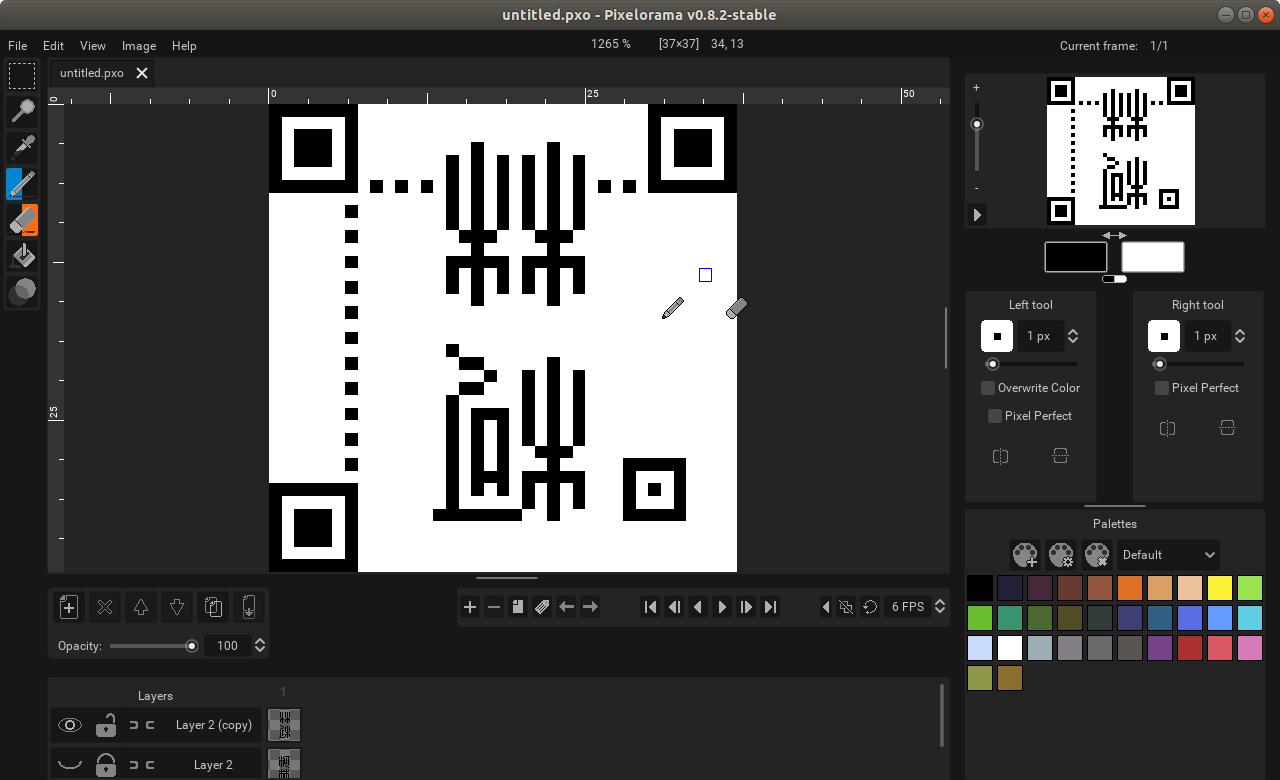Remove the current palette
The height and width of the screenshot is (780, 1280).
1097,554
